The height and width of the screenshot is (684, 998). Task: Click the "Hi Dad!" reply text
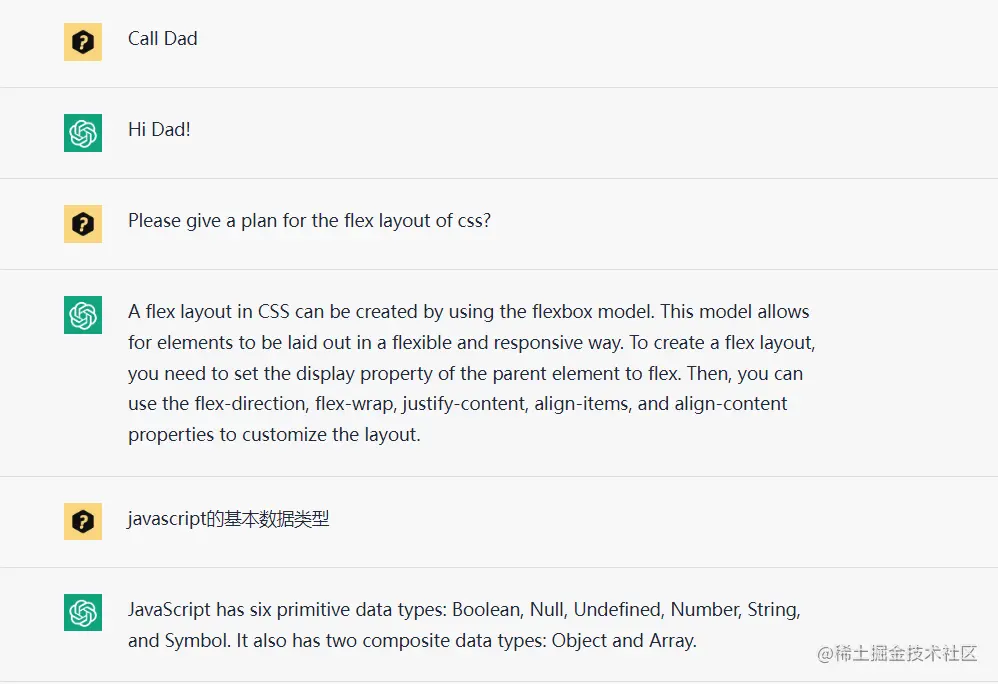tap(159, 130)
